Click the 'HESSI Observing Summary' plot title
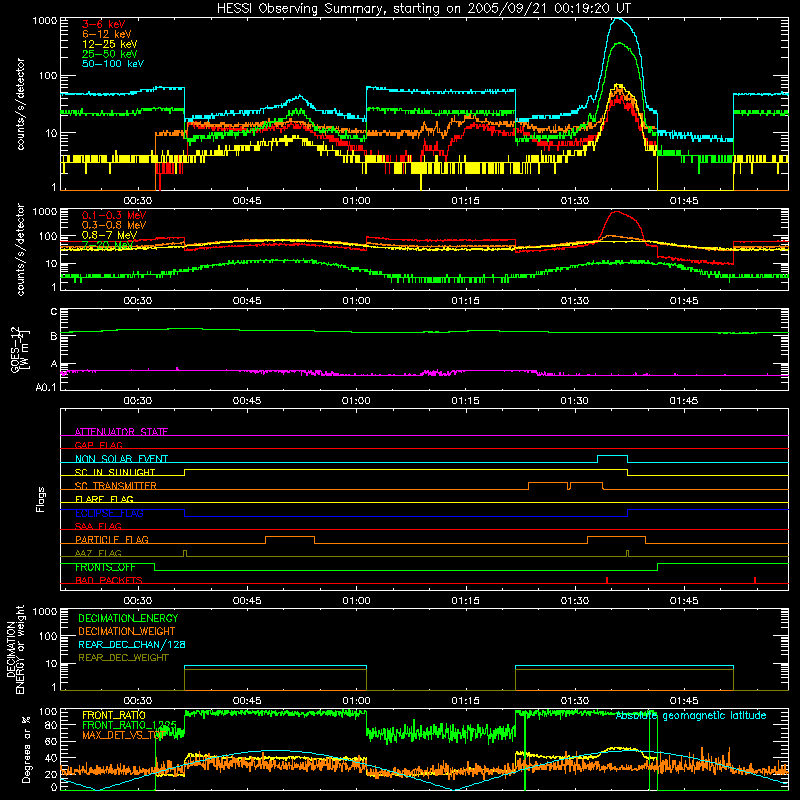The height and width of the screenshot is (800, 800). click(x=423, y=9)
